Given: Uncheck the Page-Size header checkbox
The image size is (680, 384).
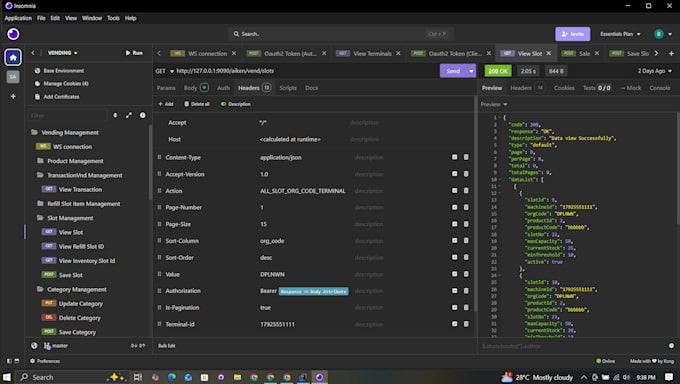Looking at the screenshot, I should coord(454,224).
